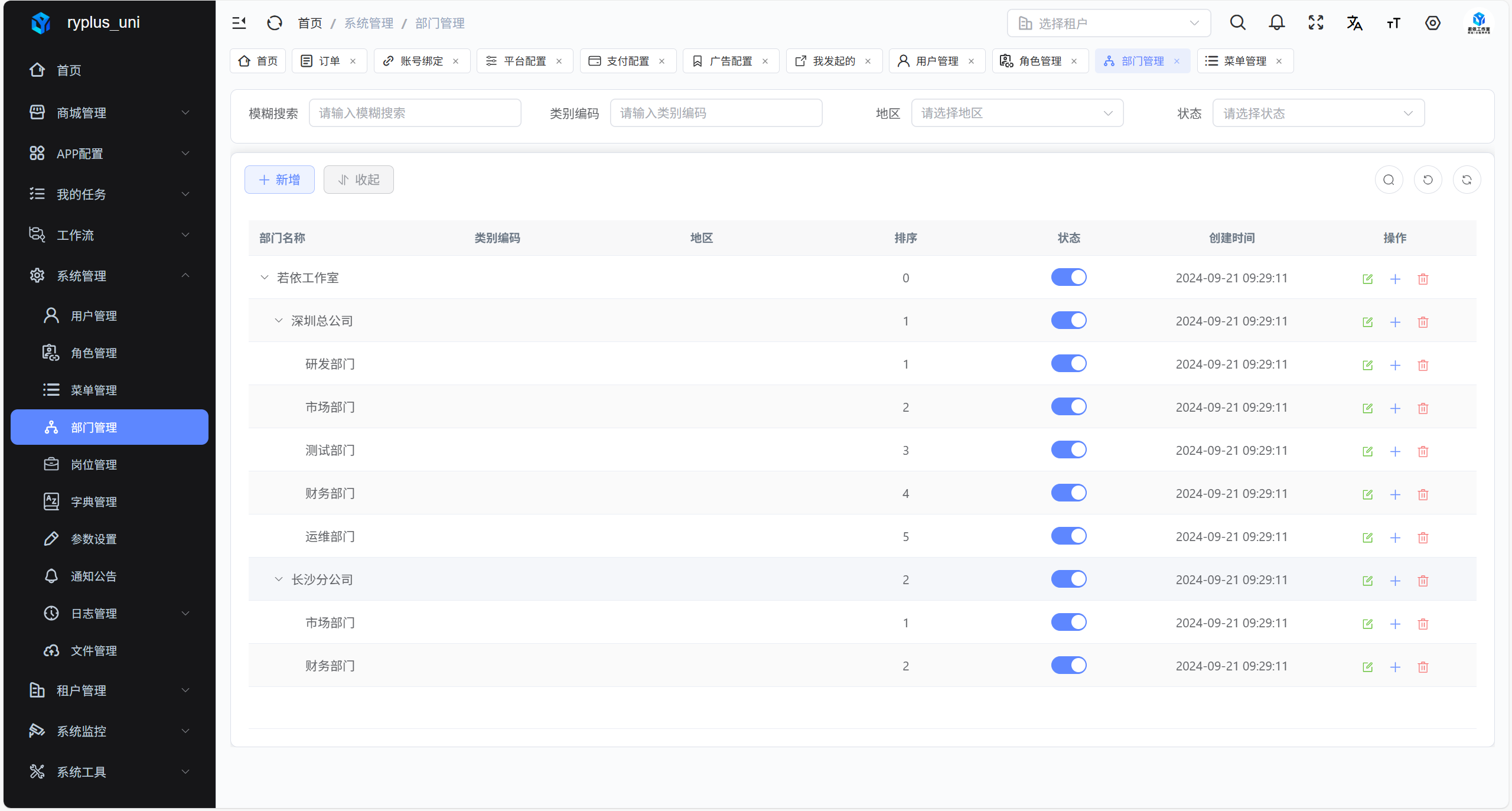
Task: Switch to the 用户管理 tab
Action: (x=936, y=61)
